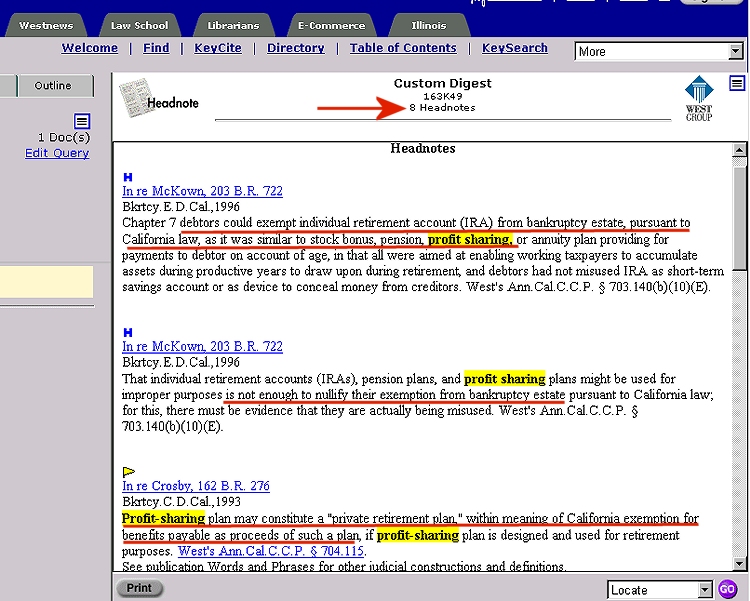This screenshot has width=750, height=601.
Task: Click 'Bkrtcy.C.D.Cal.,1993' text
Action: point(181,501)
